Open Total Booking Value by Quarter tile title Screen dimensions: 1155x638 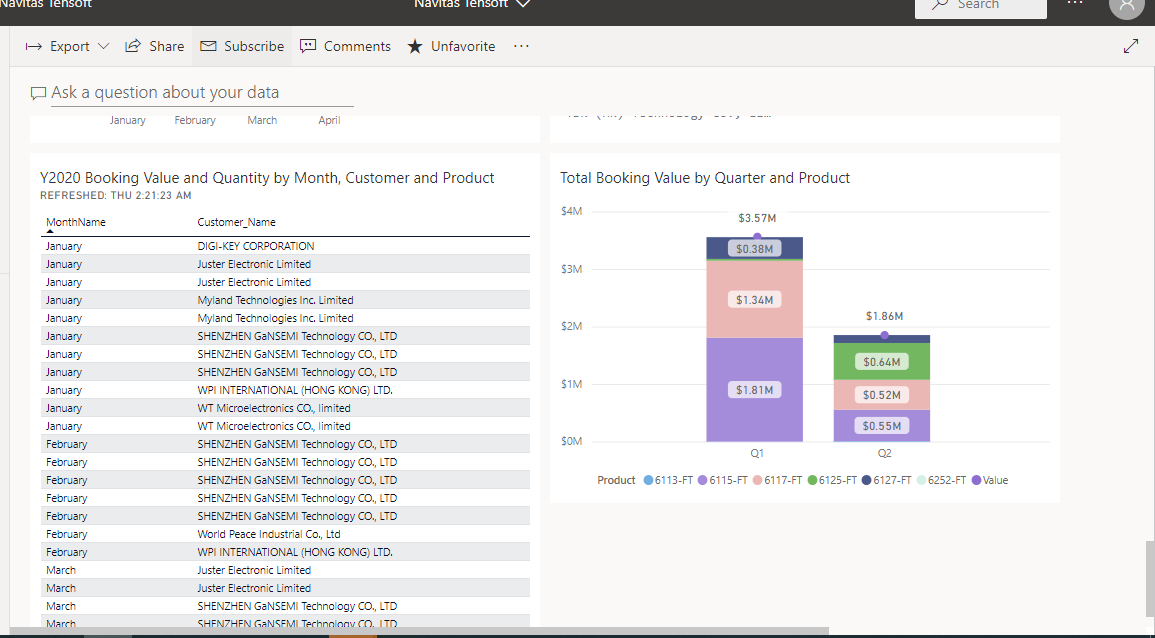tap(705, 178)
